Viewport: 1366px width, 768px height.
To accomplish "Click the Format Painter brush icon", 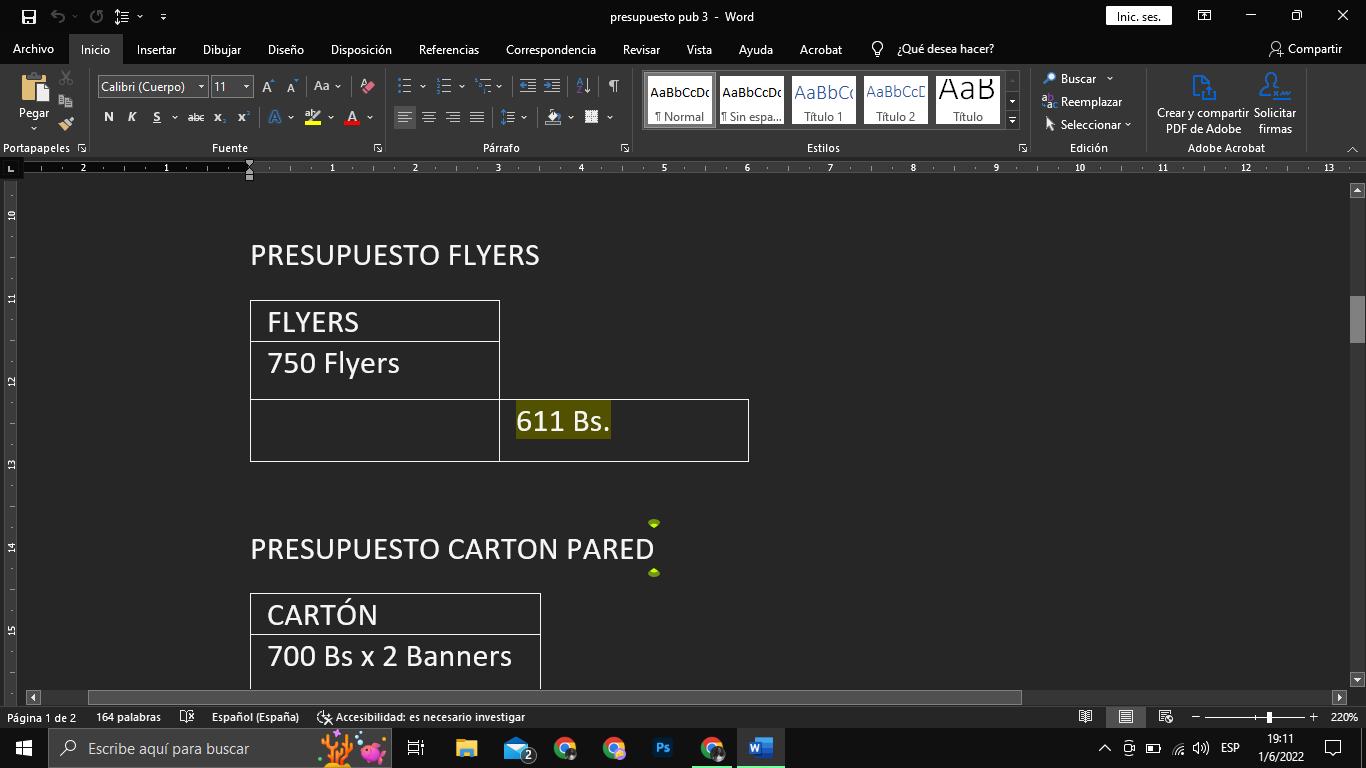I will pos(66,124).
